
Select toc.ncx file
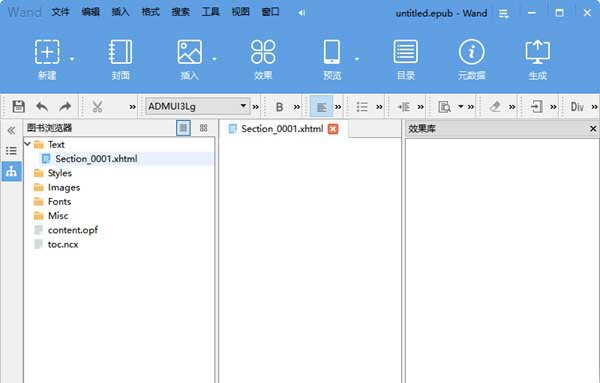(63, 244)
